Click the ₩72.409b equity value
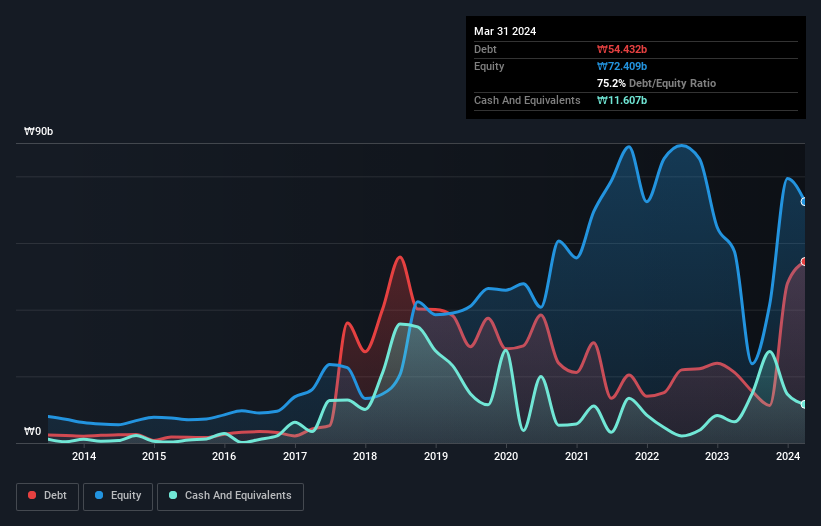 (x=622, y=66)
